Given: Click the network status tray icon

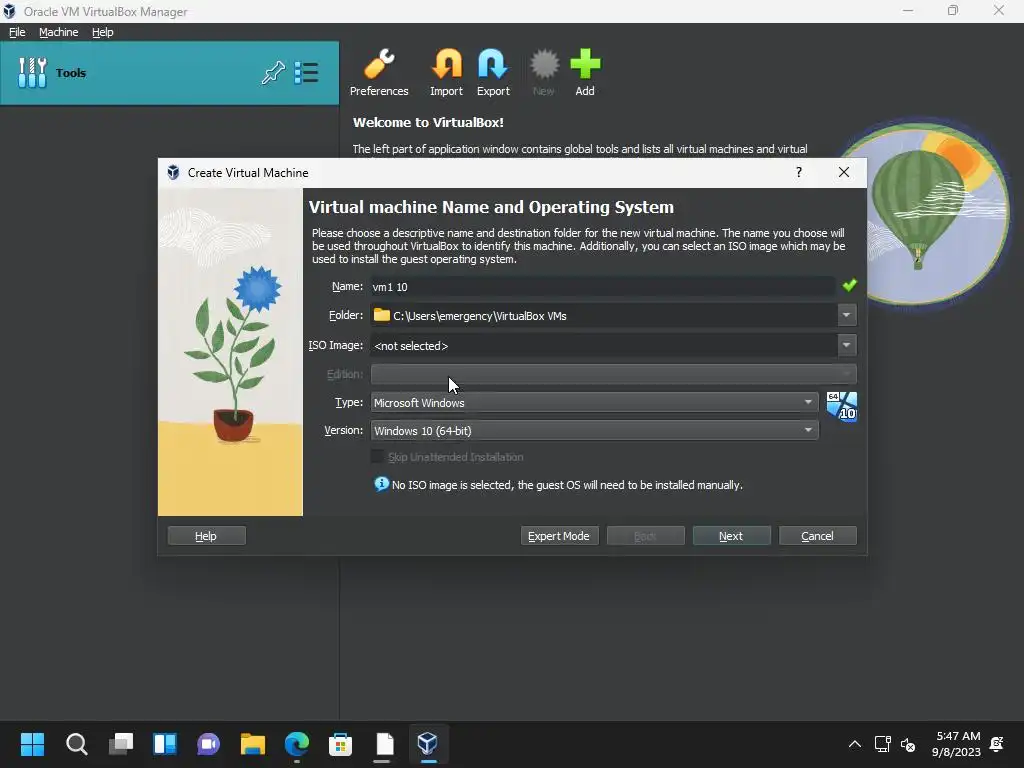Looking at the screenshot, I should tap(882, 744).
